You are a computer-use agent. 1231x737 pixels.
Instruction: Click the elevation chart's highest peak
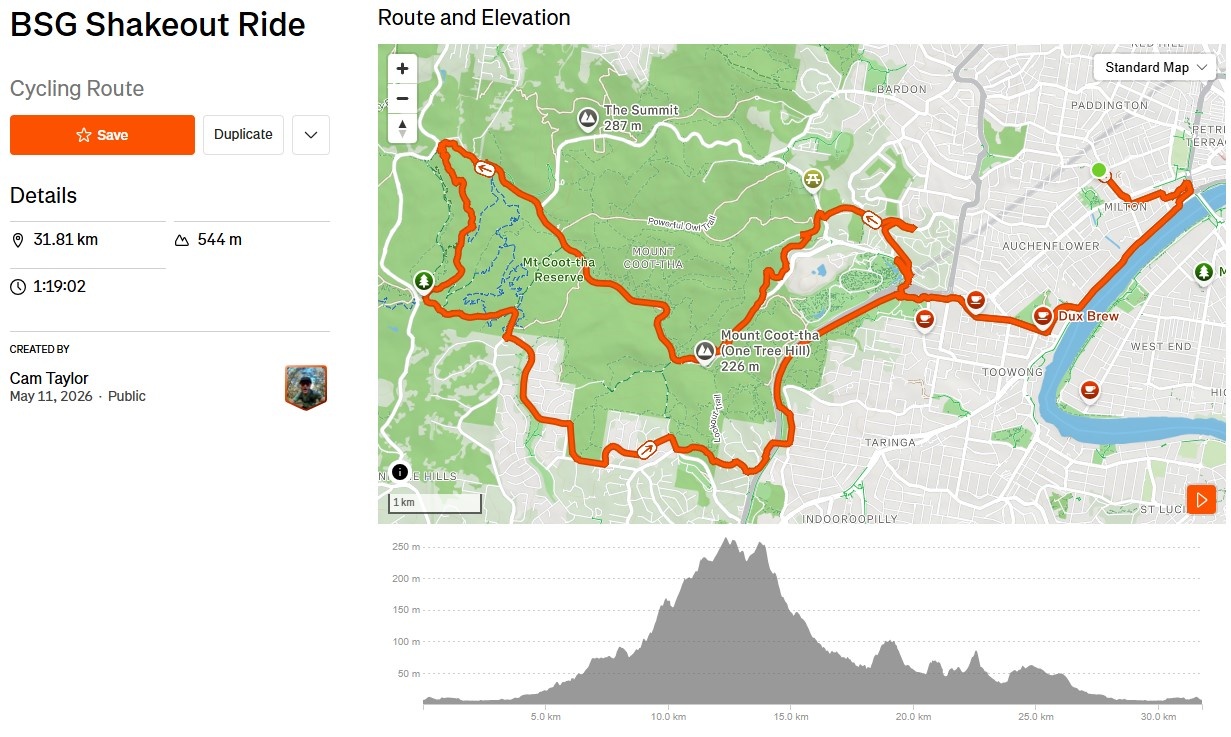726,541
